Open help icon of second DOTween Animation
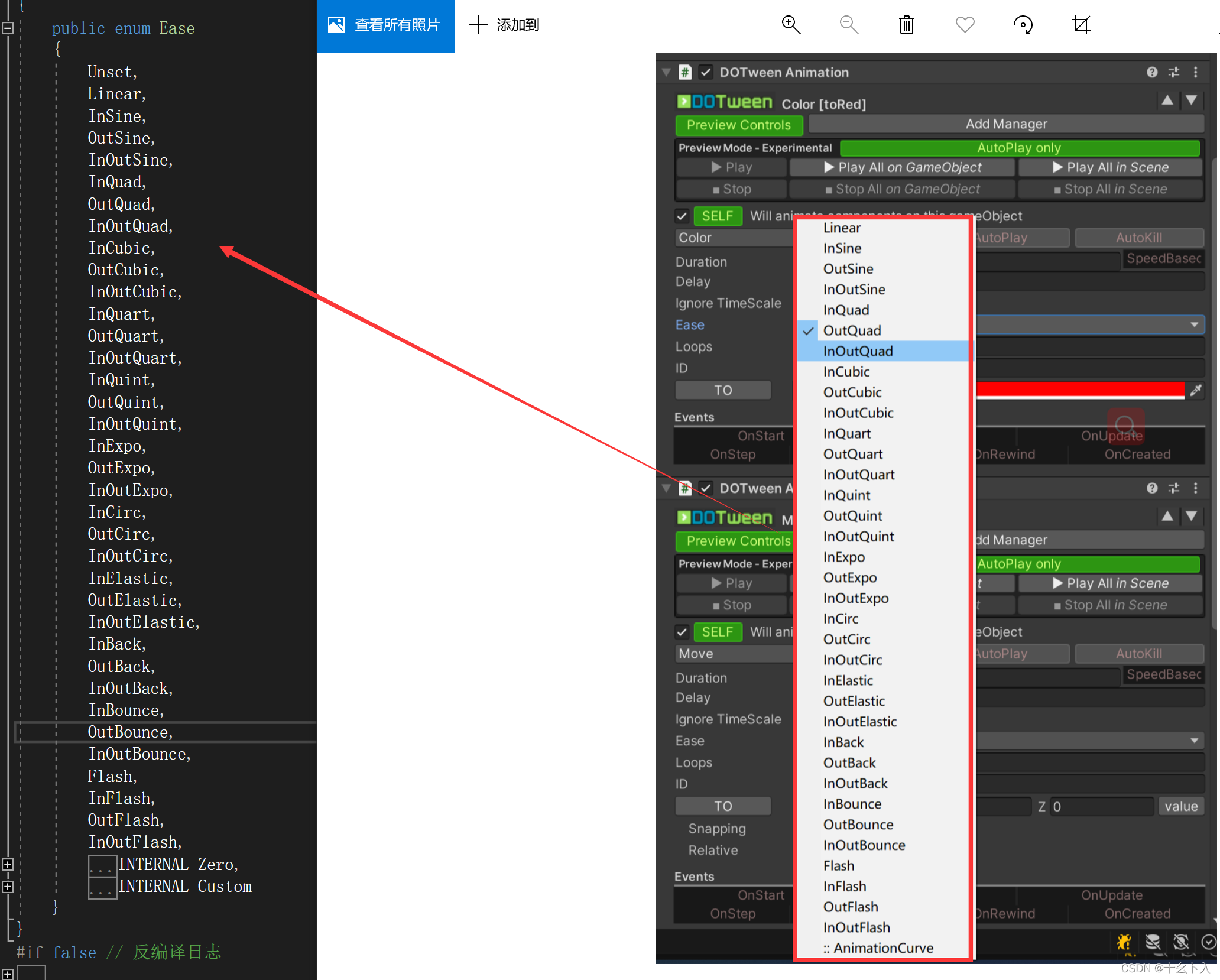This screenshot has width=1220, height=980. click(1152, 488)
